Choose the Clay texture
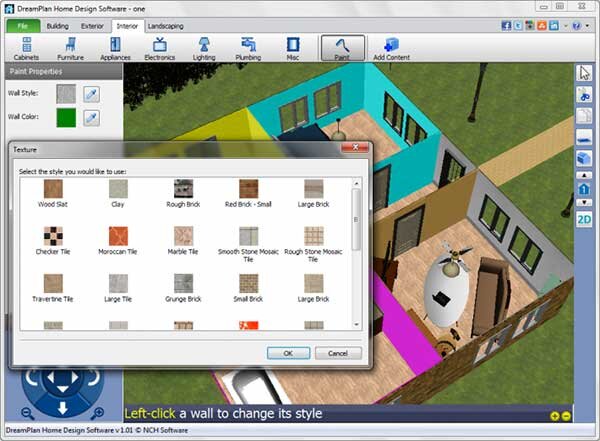Image resolution: width=600 pixels, height=441 pixels. [x=118, y=194]
